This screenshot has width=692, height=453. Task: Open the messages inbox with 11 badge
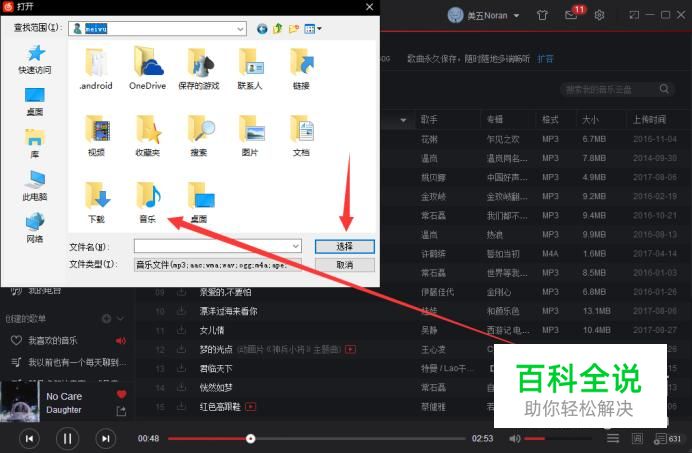(x=572, y=15)
